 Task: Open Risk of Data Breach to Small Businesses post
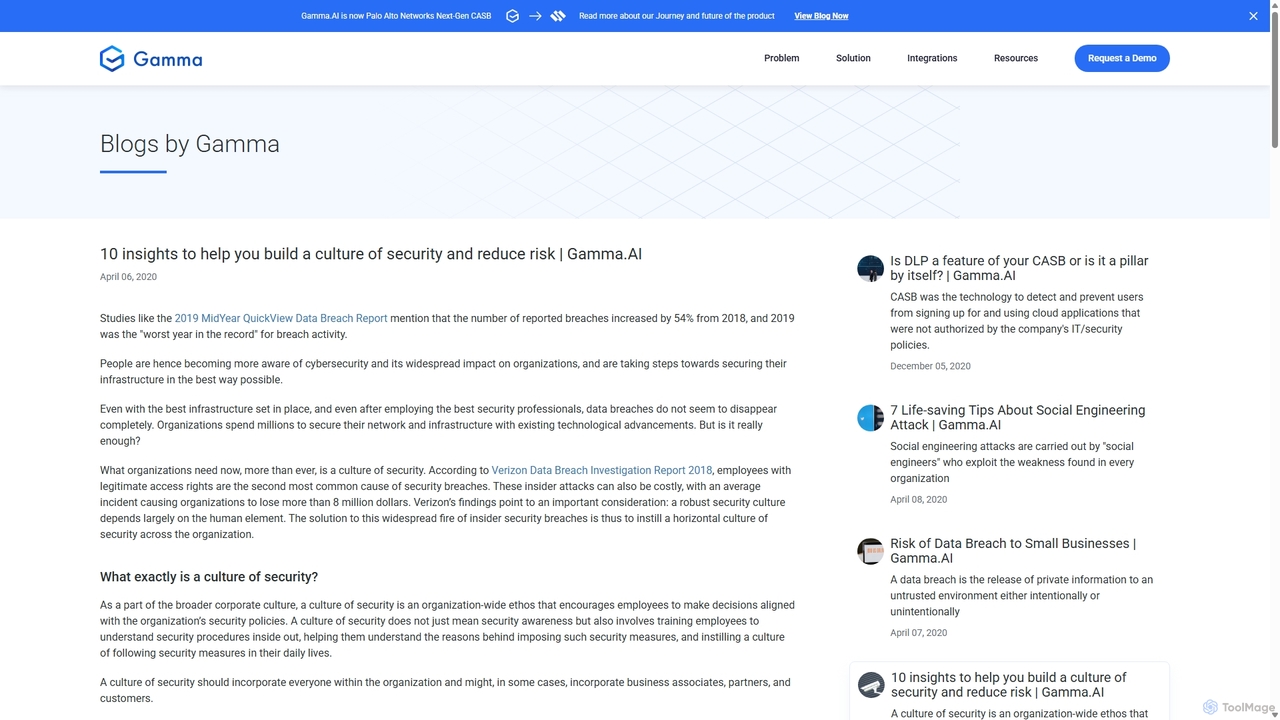1013,551
